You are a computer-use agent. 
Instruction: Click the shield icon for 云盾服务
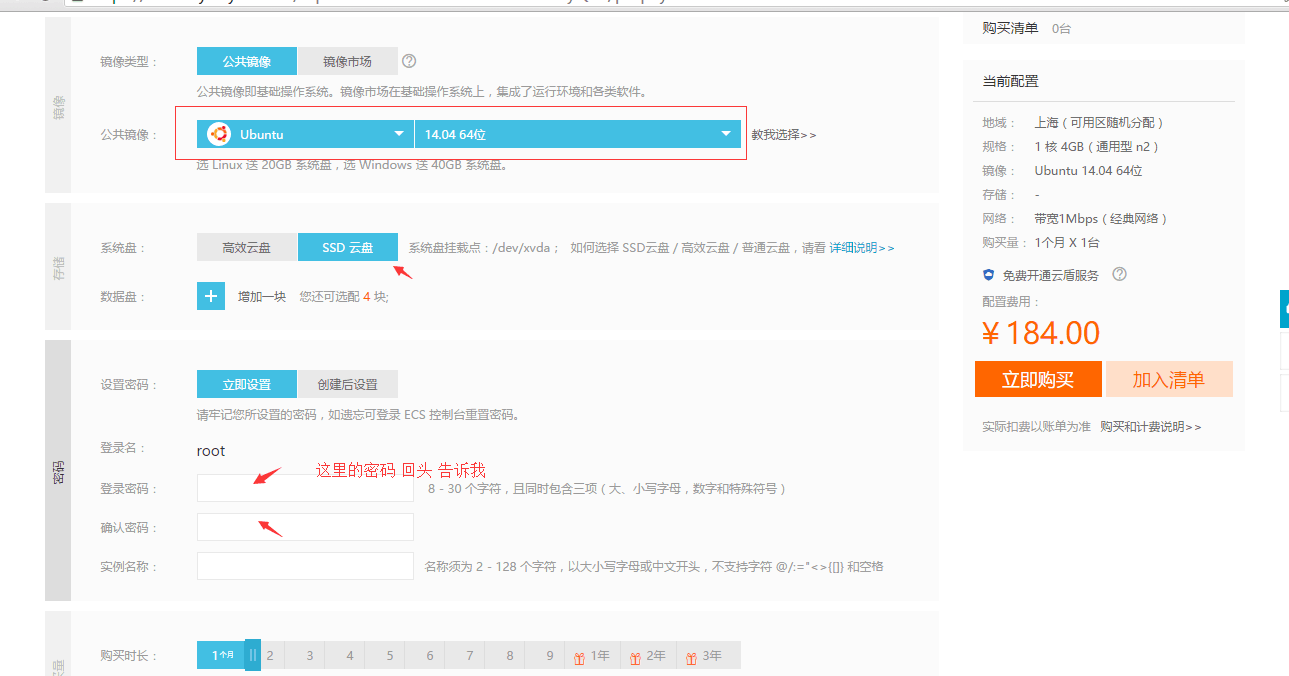tap(989, 275)
